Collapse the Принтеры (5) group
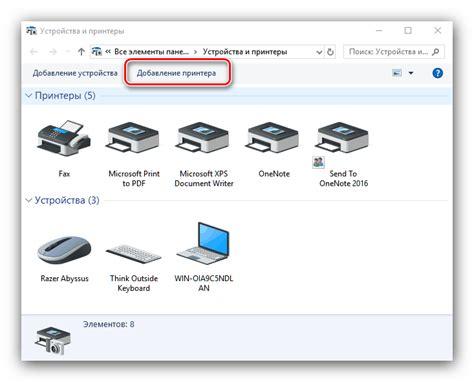 [29, 96]
